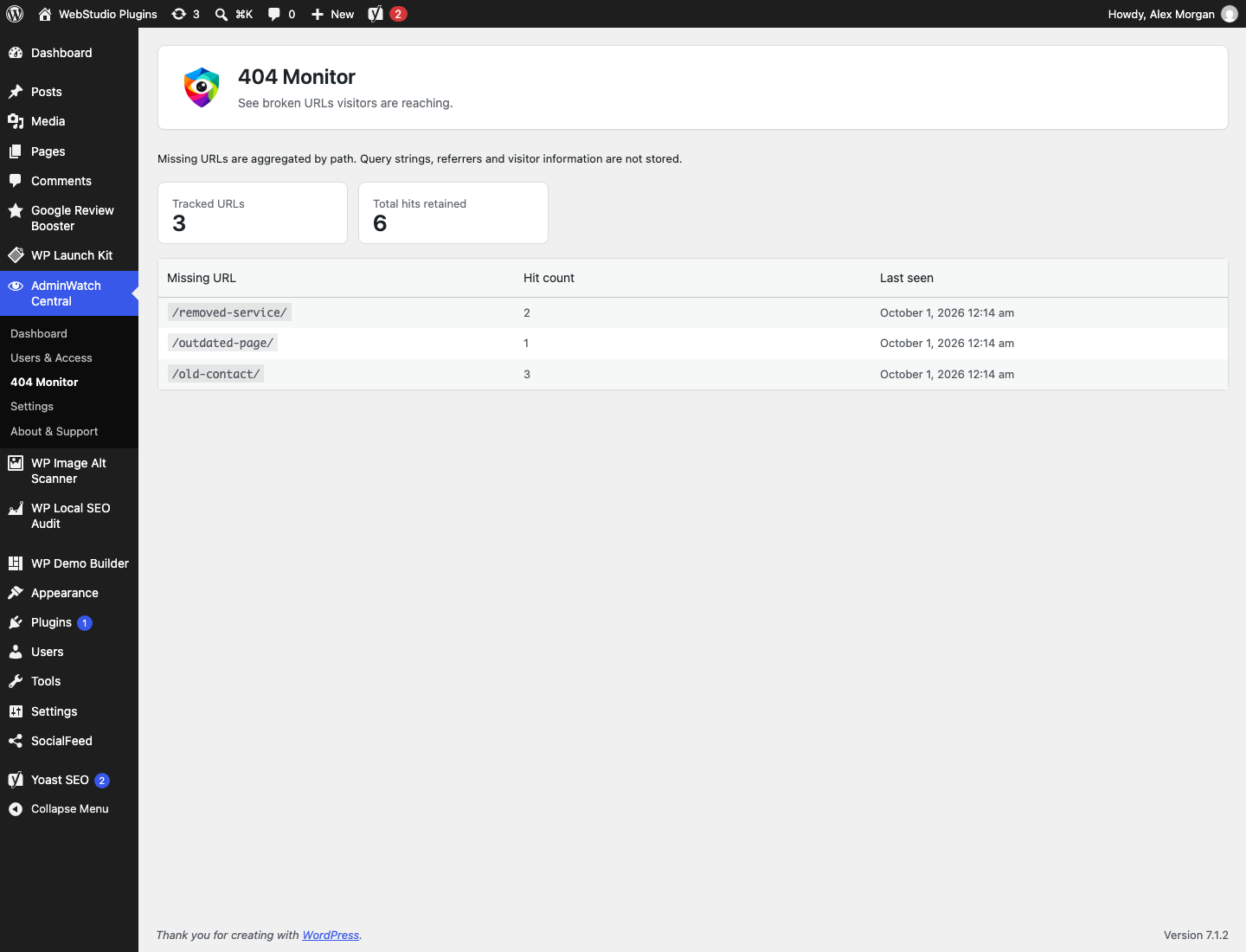This screenshot has height=952, width=1246.
Task: Click the Alex Morgan avatar icon
Action: click(x=1230, y=14)
